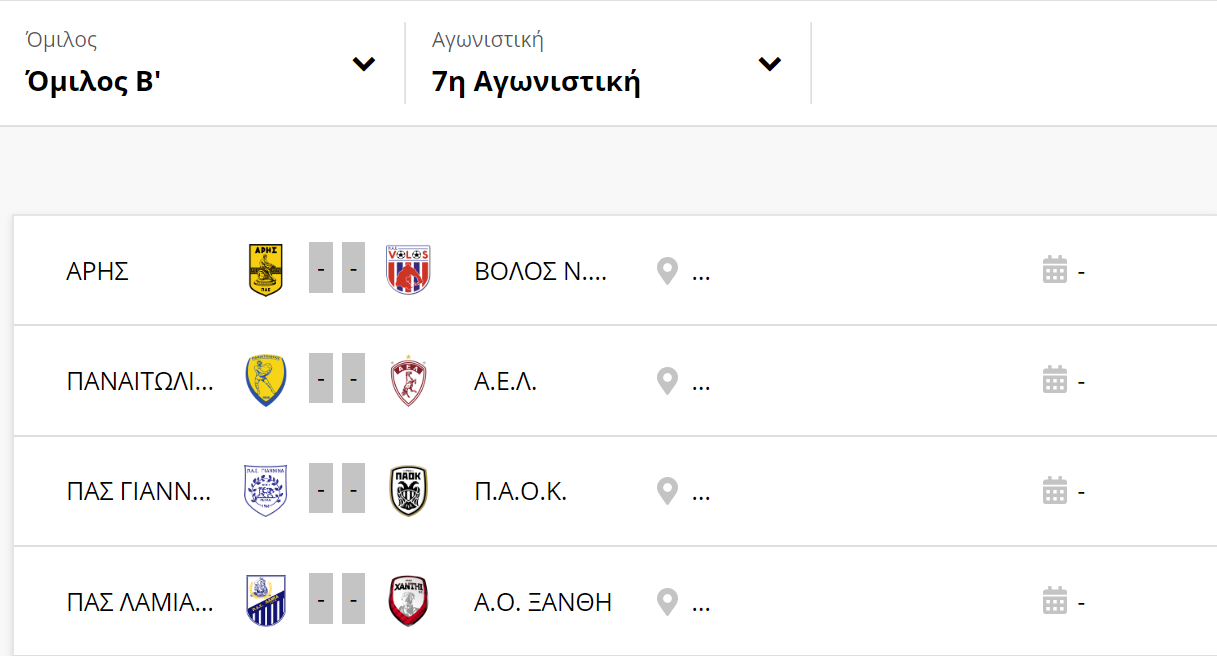Screen dimensions: 1217x656
Task: Click the Α.Ε.Λ. maroon crest
Action: coord(408,381)
